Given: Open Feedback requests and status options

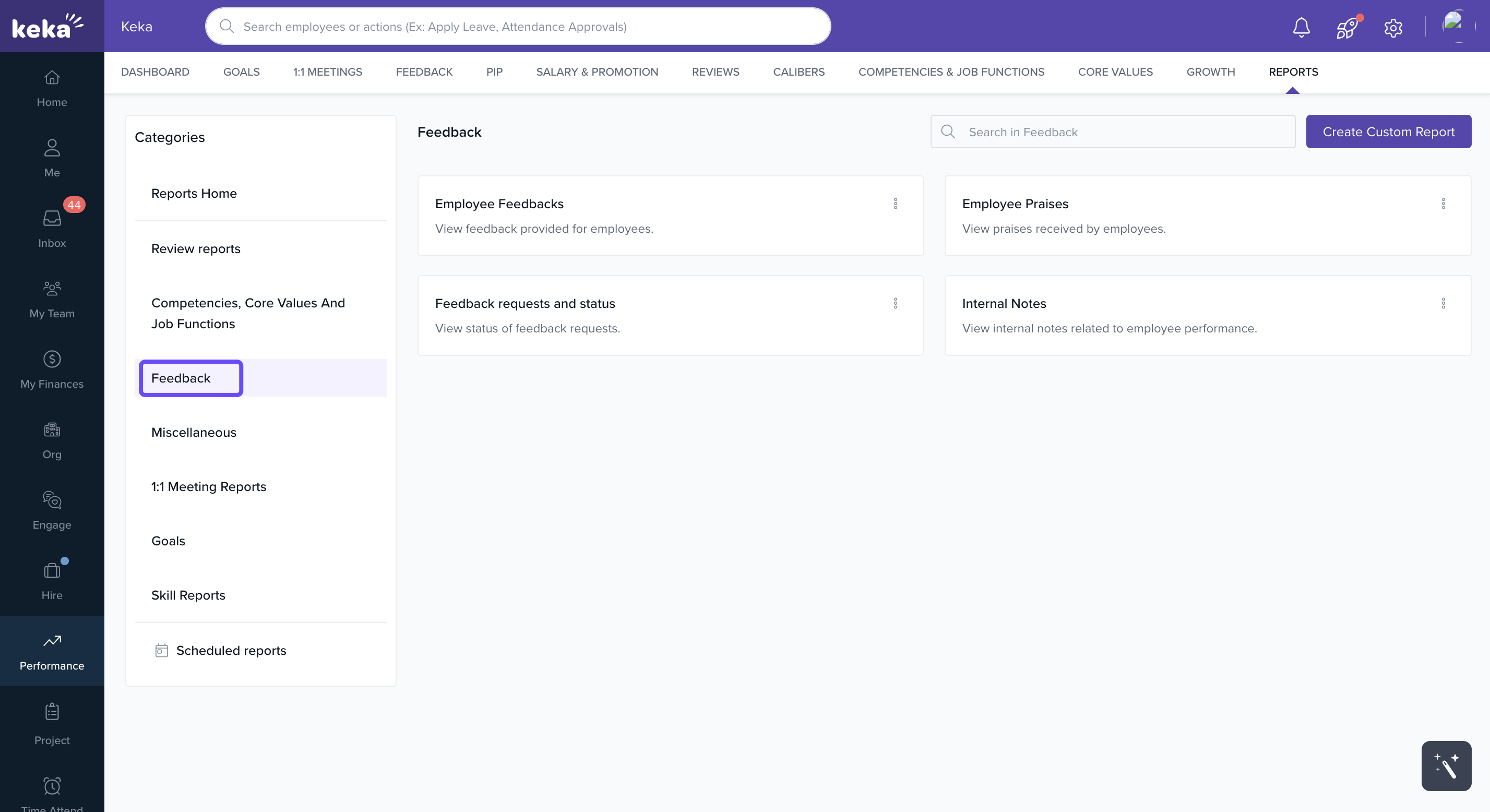Looking at the screenshot, I should (895, 303).
